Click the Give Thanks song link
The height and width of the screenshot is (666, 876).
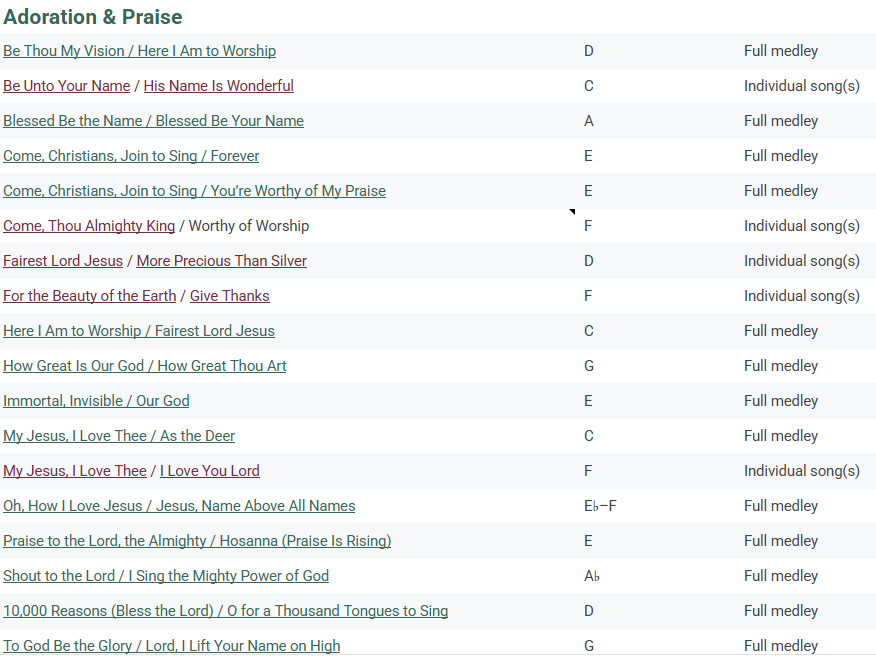[229, 296]
